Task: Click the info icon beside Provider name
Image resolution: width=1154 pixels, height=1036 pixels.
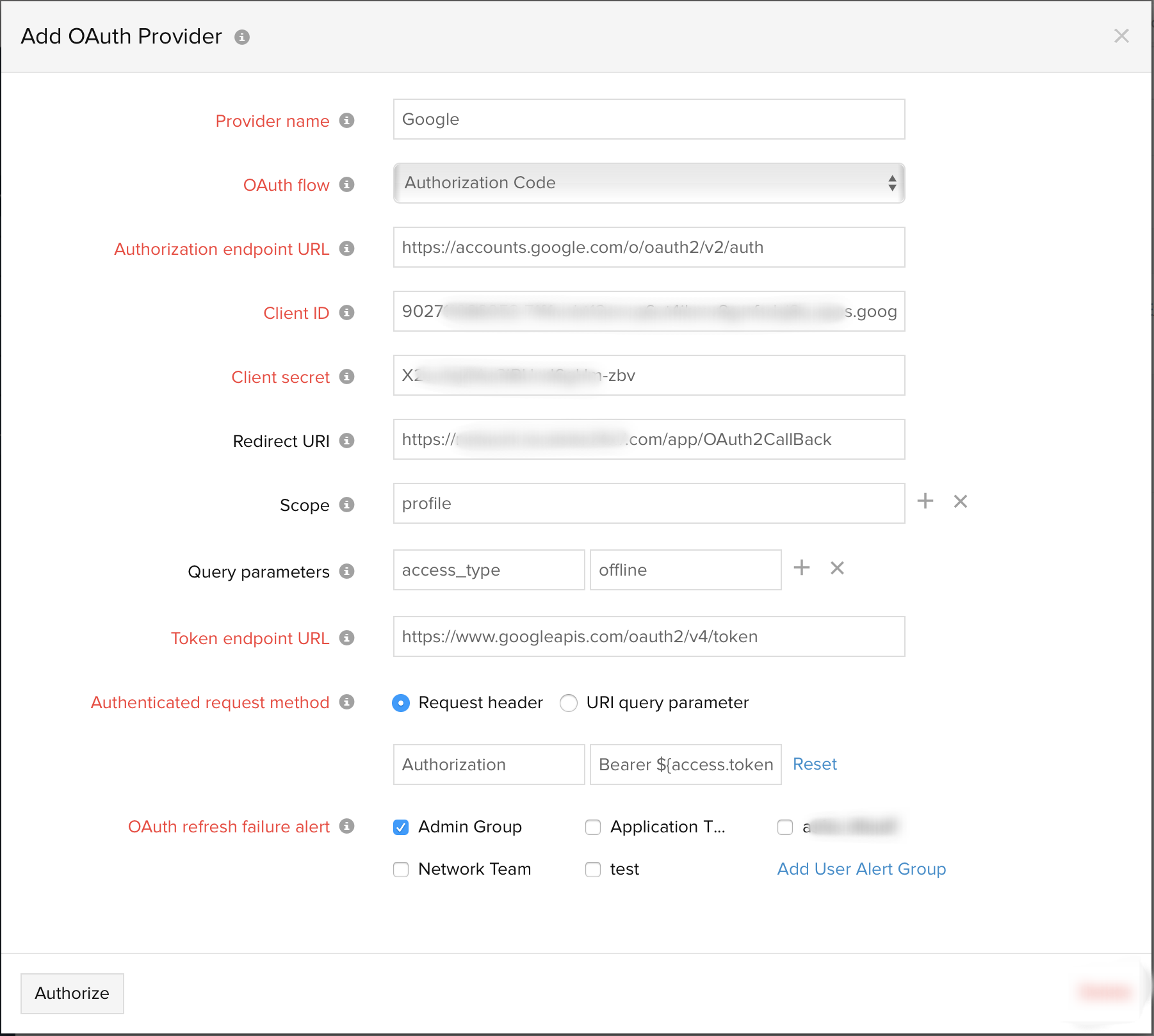Action: tap(346, 120)
